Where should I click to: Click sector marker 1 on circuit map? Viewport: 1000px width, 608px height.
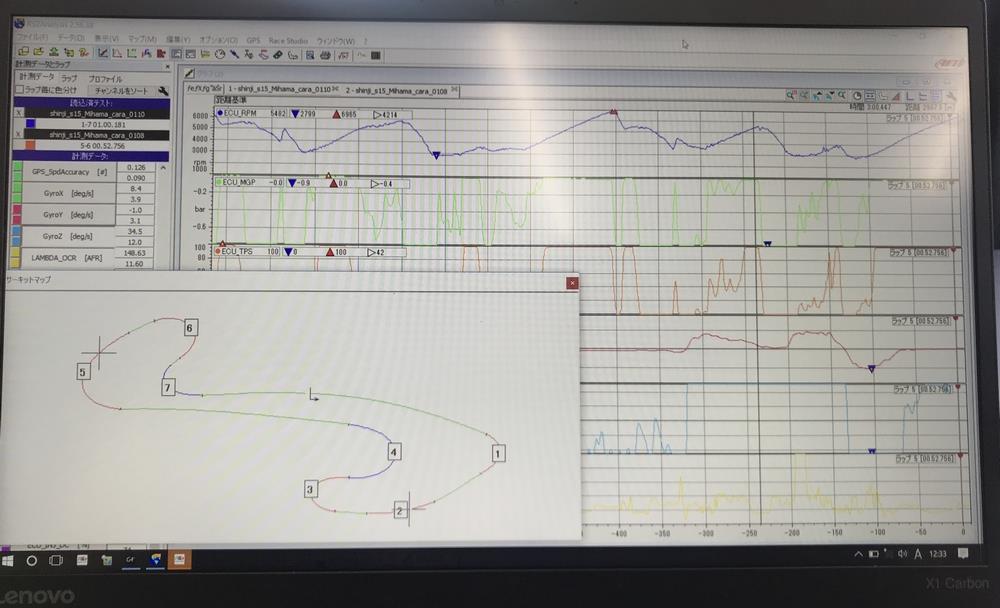[x=498, y=454]
